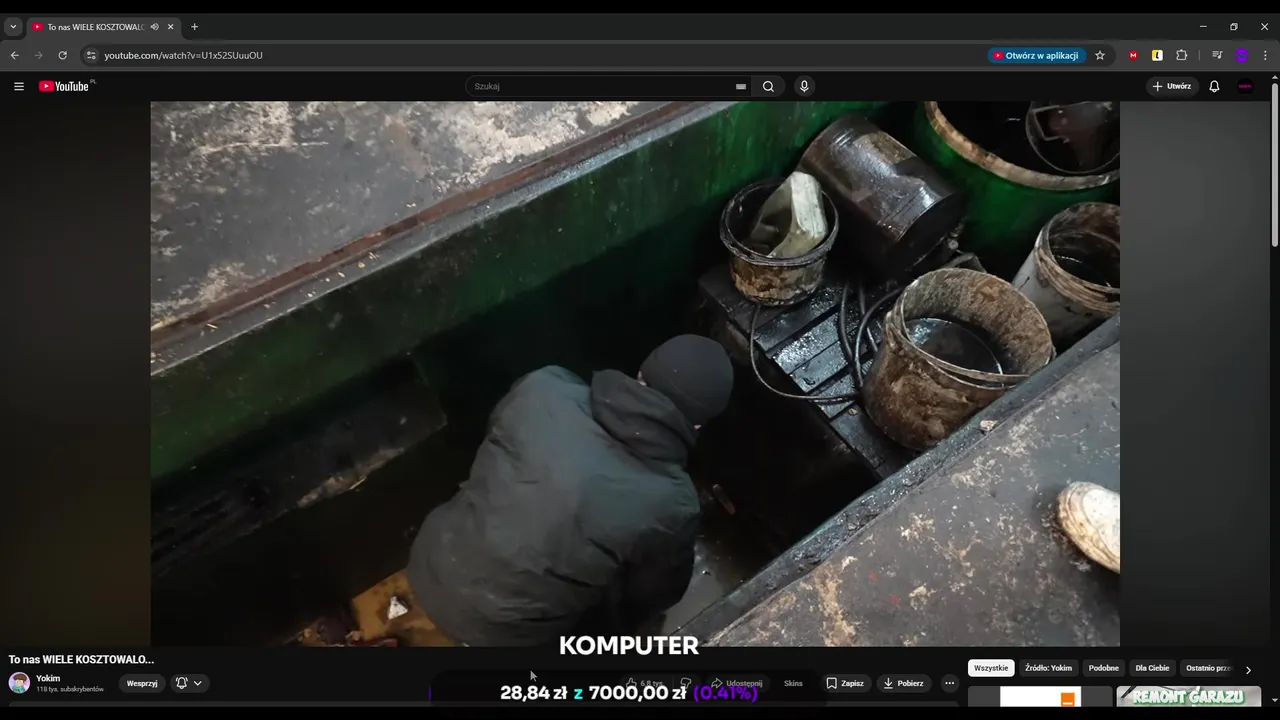This screenshot has width=1280, height=720.
Task: Select the Podobne filter chip
Action: tap(1104, 668)
